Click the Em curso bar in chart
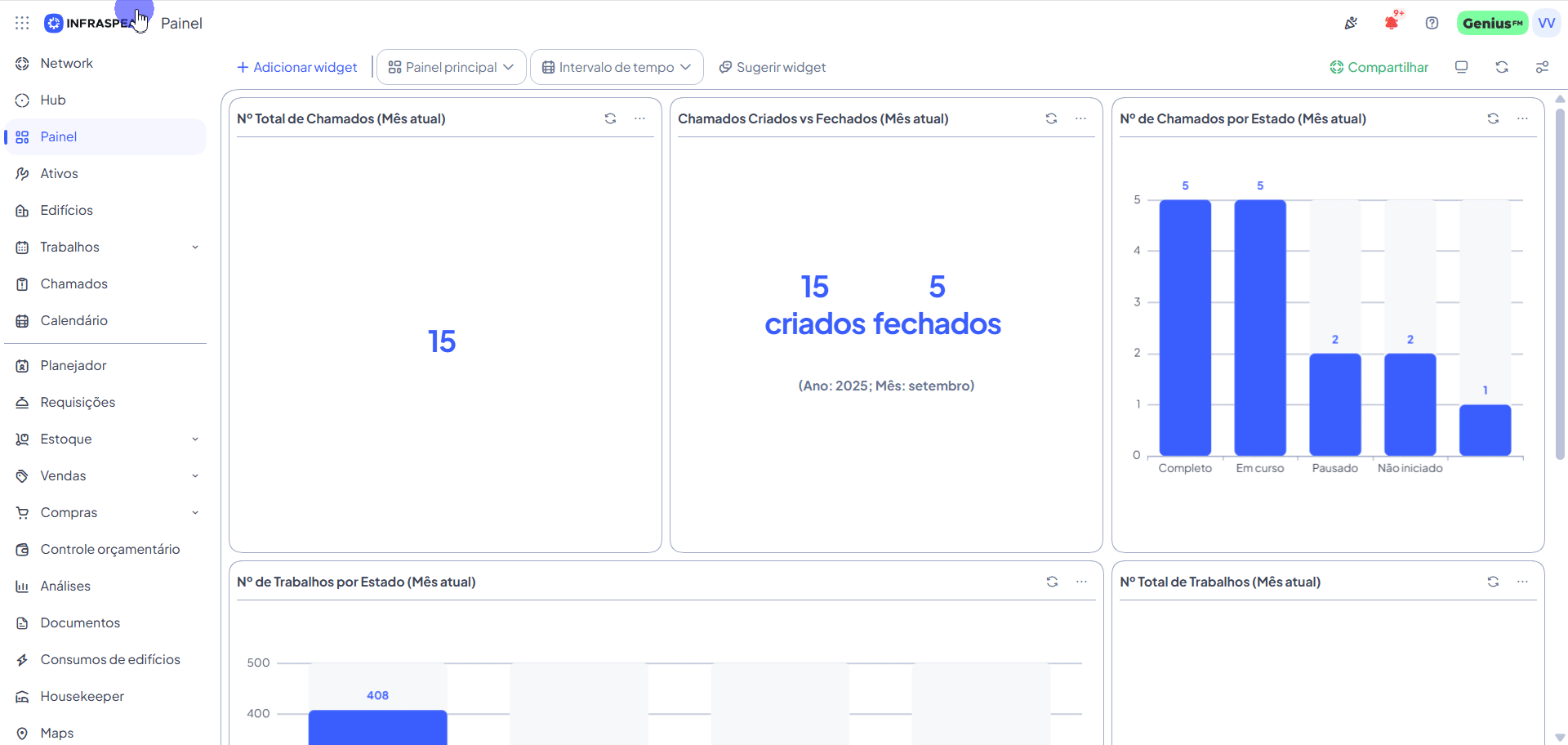This screenshot has height=745, width=1568. 1260,328
